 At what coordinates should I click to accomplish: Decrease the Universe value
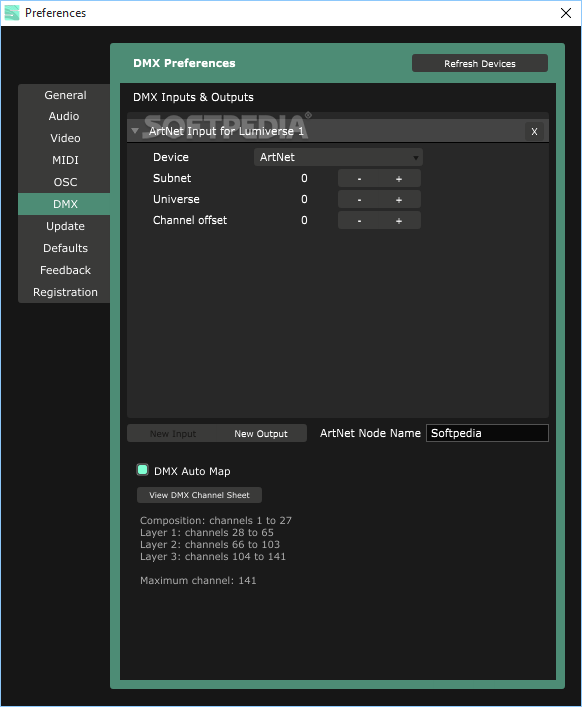click(x=359, y=199)
